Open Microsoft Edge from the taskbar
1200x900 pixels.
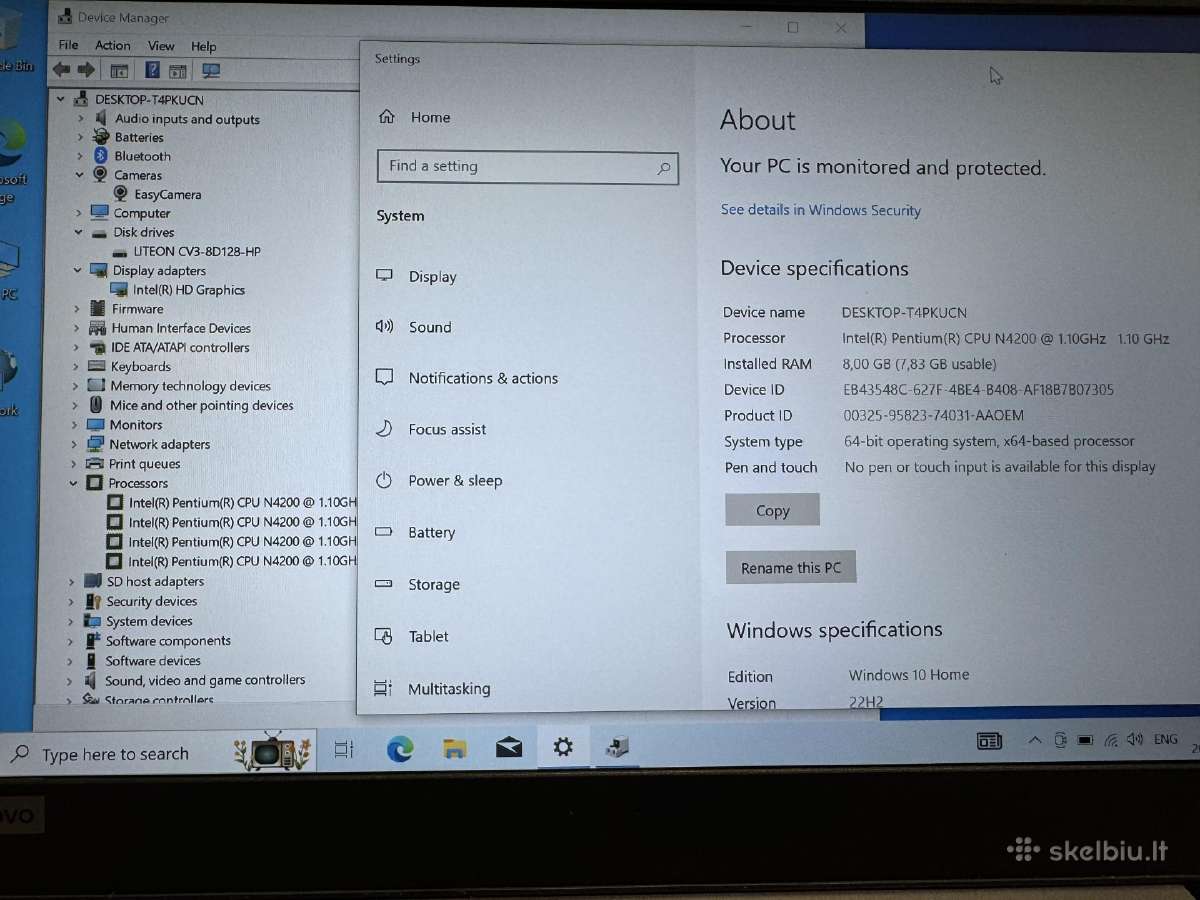click(400, 748)
